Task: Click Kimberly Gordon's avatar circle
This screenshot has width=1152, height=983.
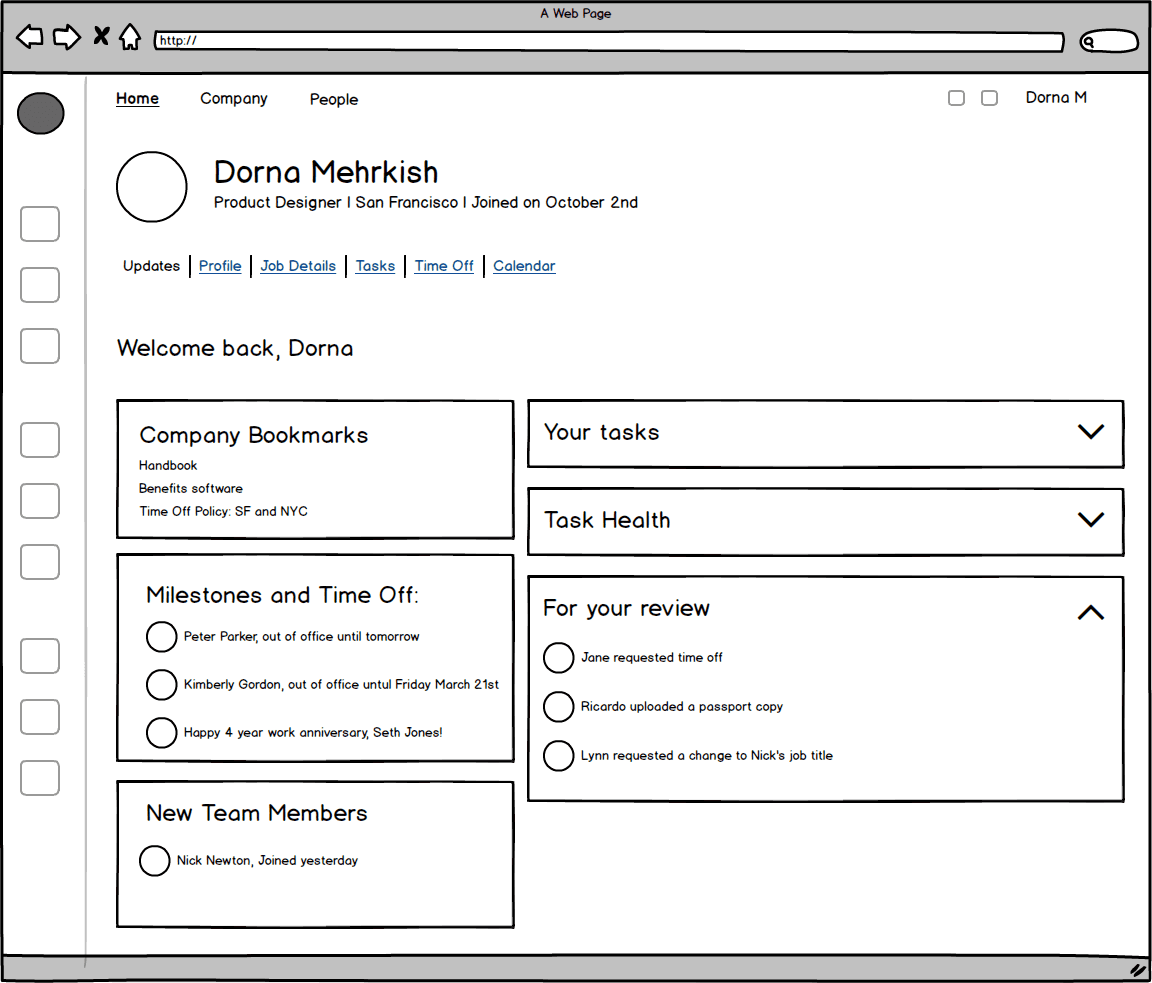Action: [162, 684]
